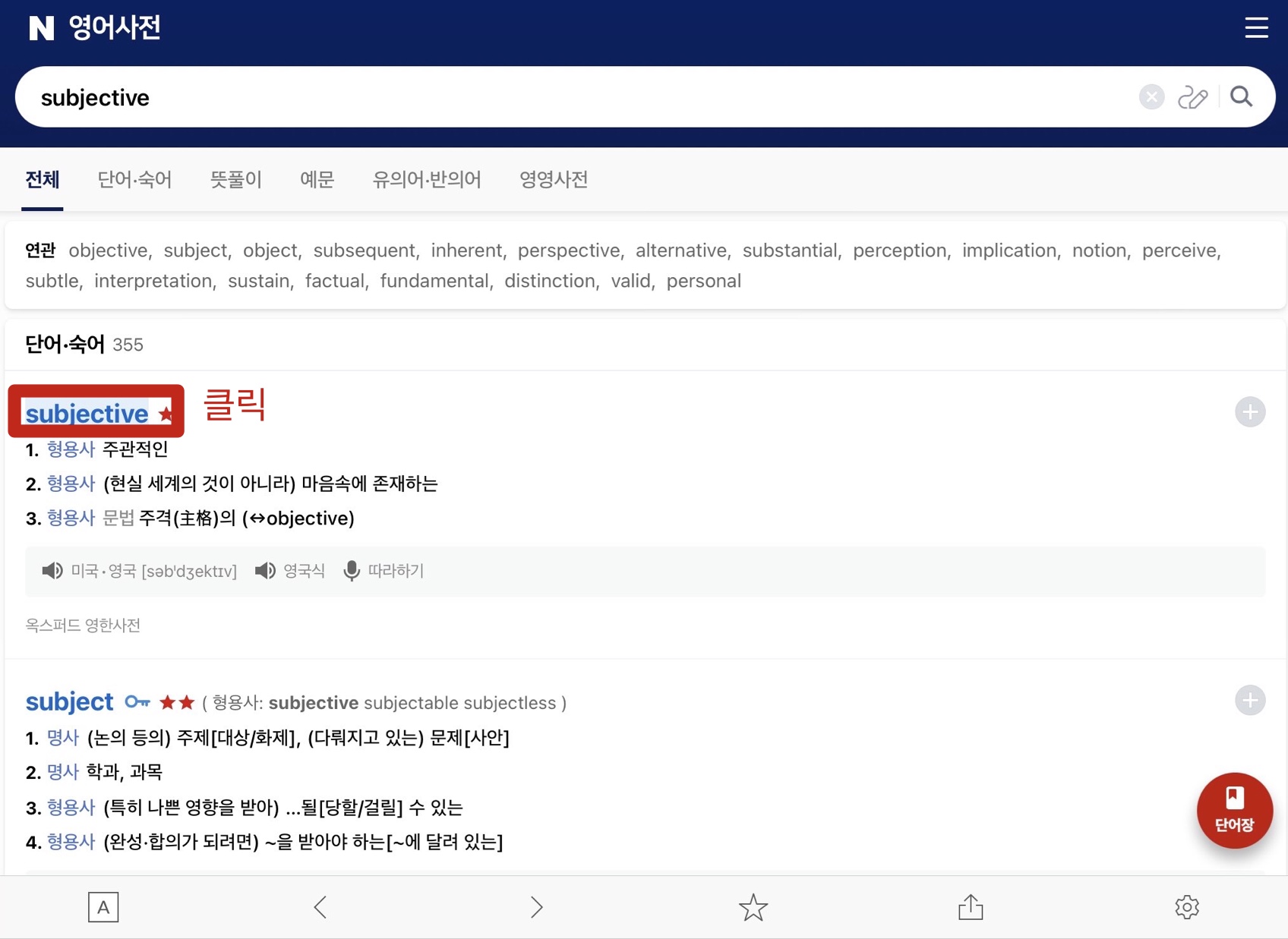Tap key icon beside subject

pos(137,701)
